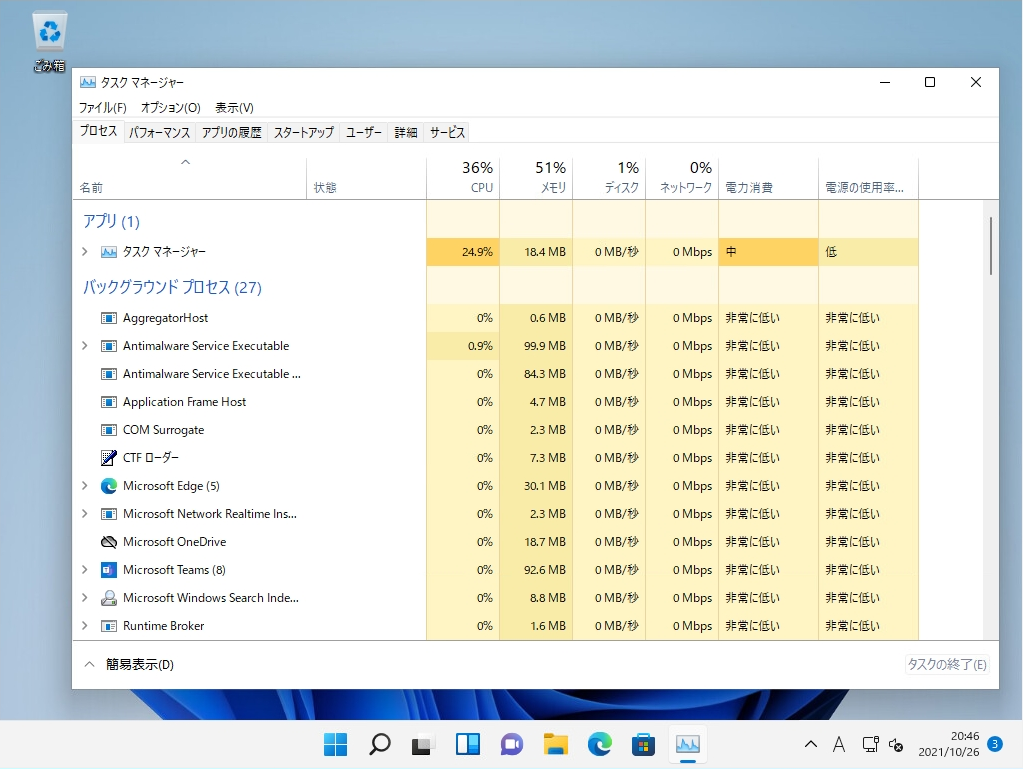1023x769 pixels.
Task: Click the Microsoft OneDrive cloud icon
Action: coord(108,542)
